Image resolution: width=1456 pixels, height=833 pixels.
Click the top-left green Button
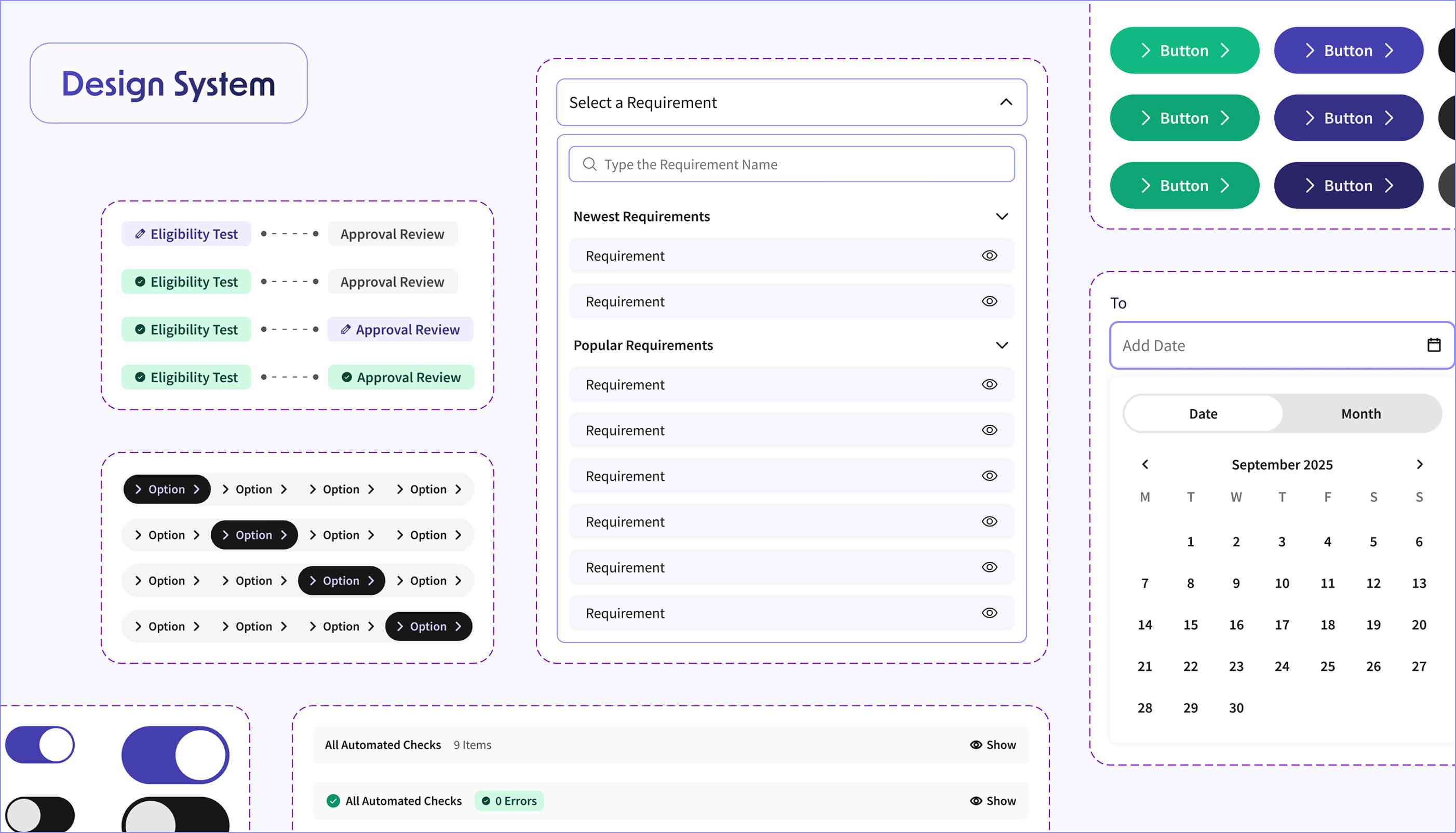click(1184, 50)
